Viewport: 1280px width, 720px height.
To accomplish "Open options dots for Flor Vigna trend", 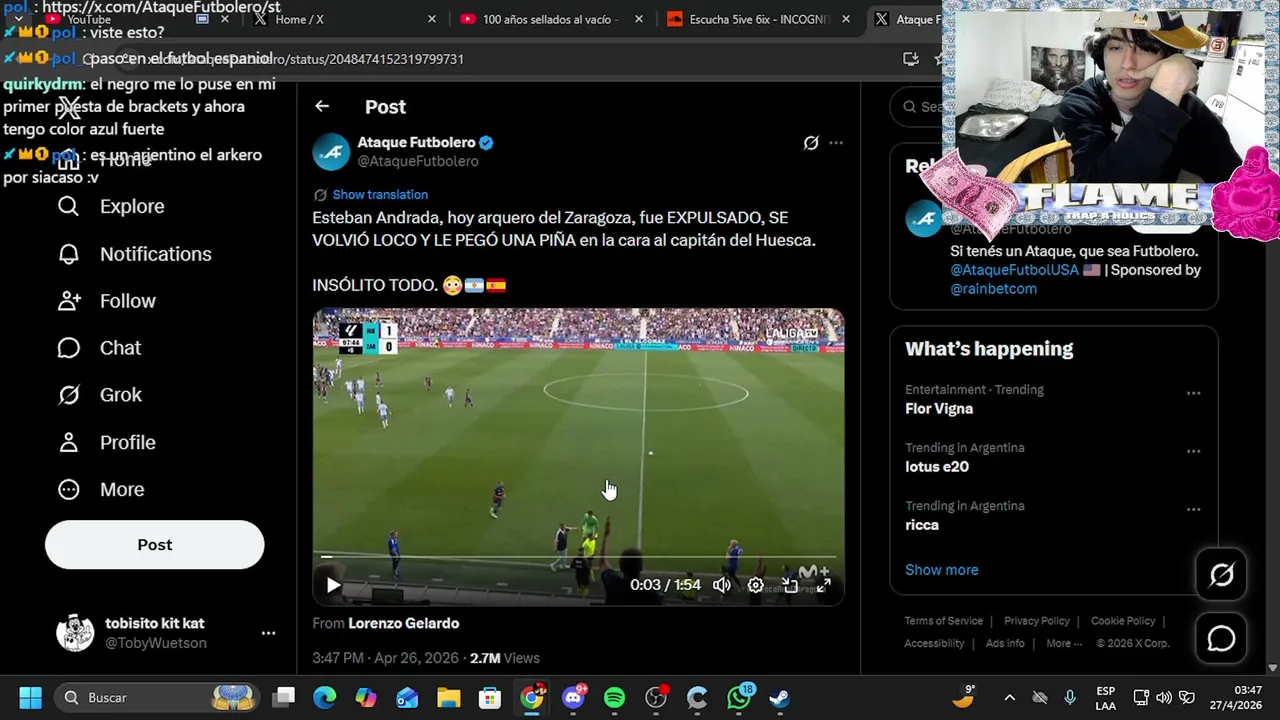I will click(1193, 393).
